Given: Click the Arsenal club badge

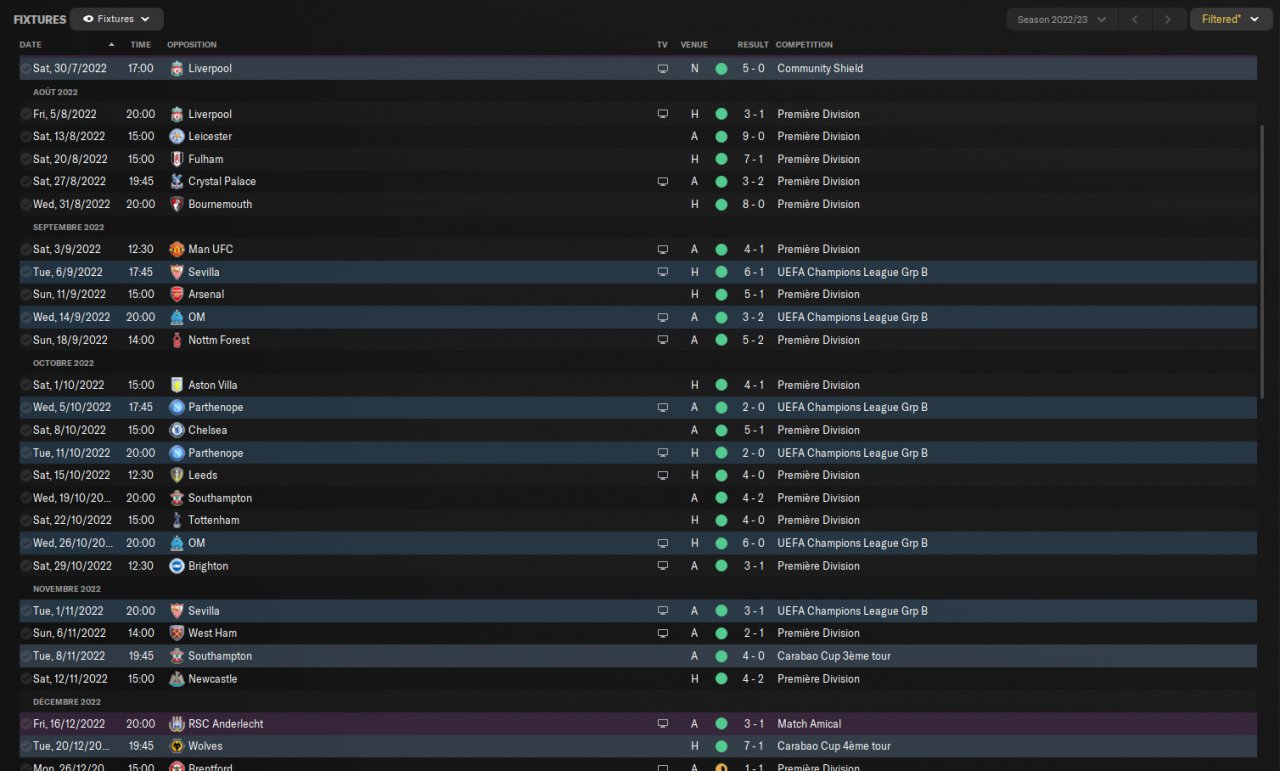Looking at the screenshot, I should point(176,294).
